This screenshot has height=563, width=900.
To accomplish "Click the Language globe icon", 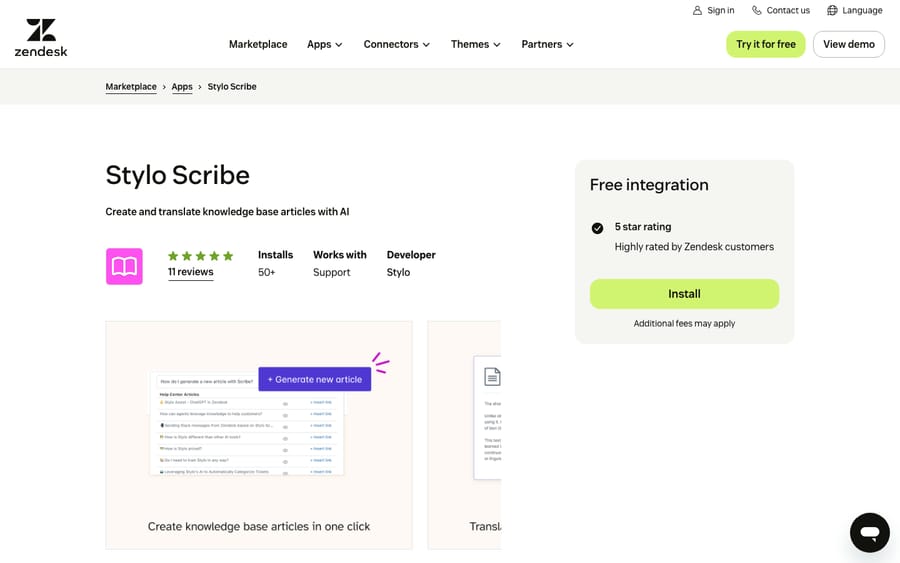I will 832,10.
